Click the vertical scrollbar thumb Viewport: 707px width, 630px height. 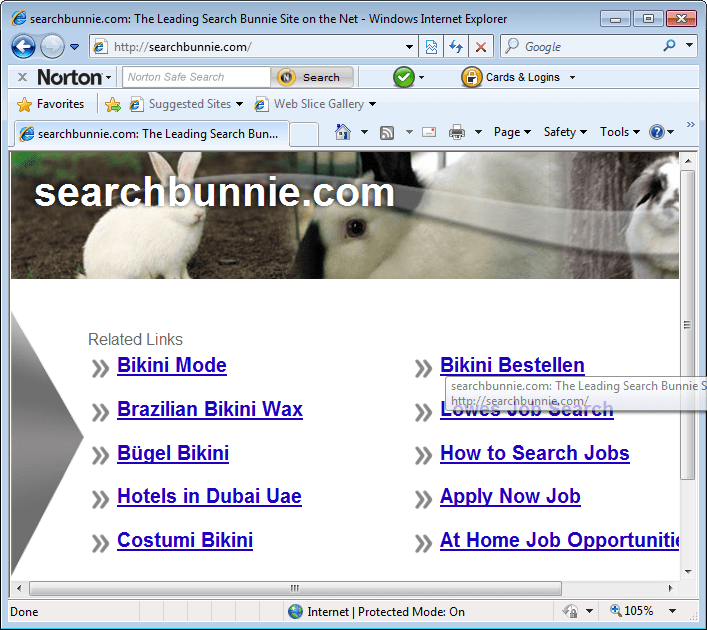point(688,325)
